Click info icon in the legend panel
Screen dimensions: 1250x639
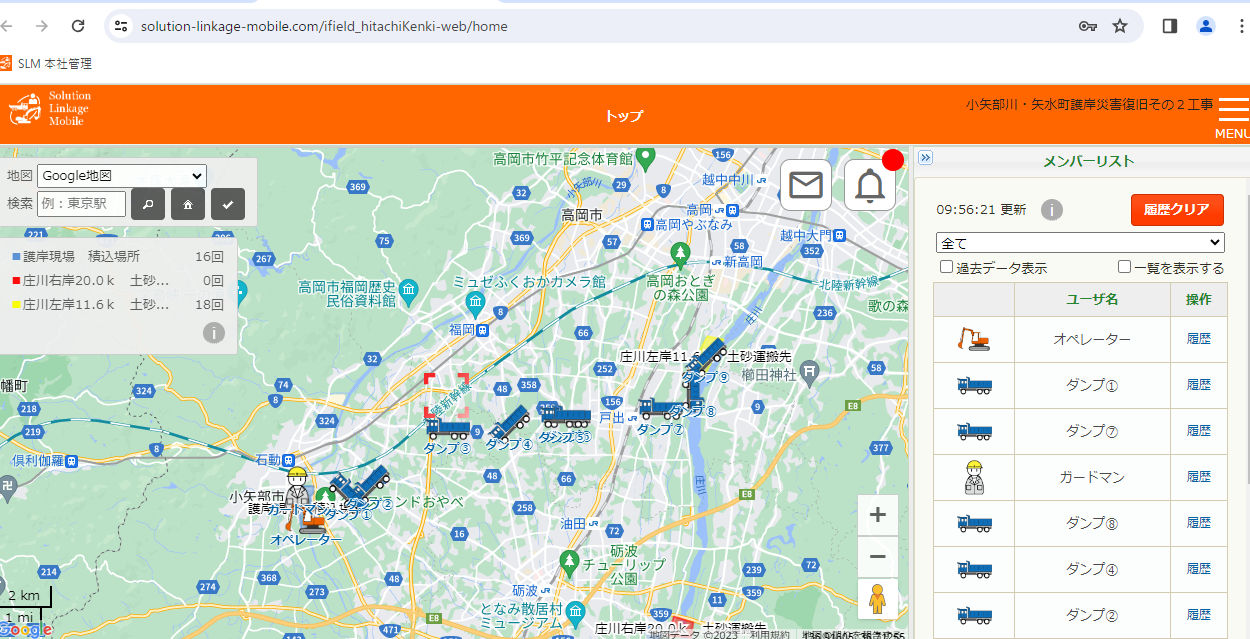pyautogui.click(x=213, y=333)
